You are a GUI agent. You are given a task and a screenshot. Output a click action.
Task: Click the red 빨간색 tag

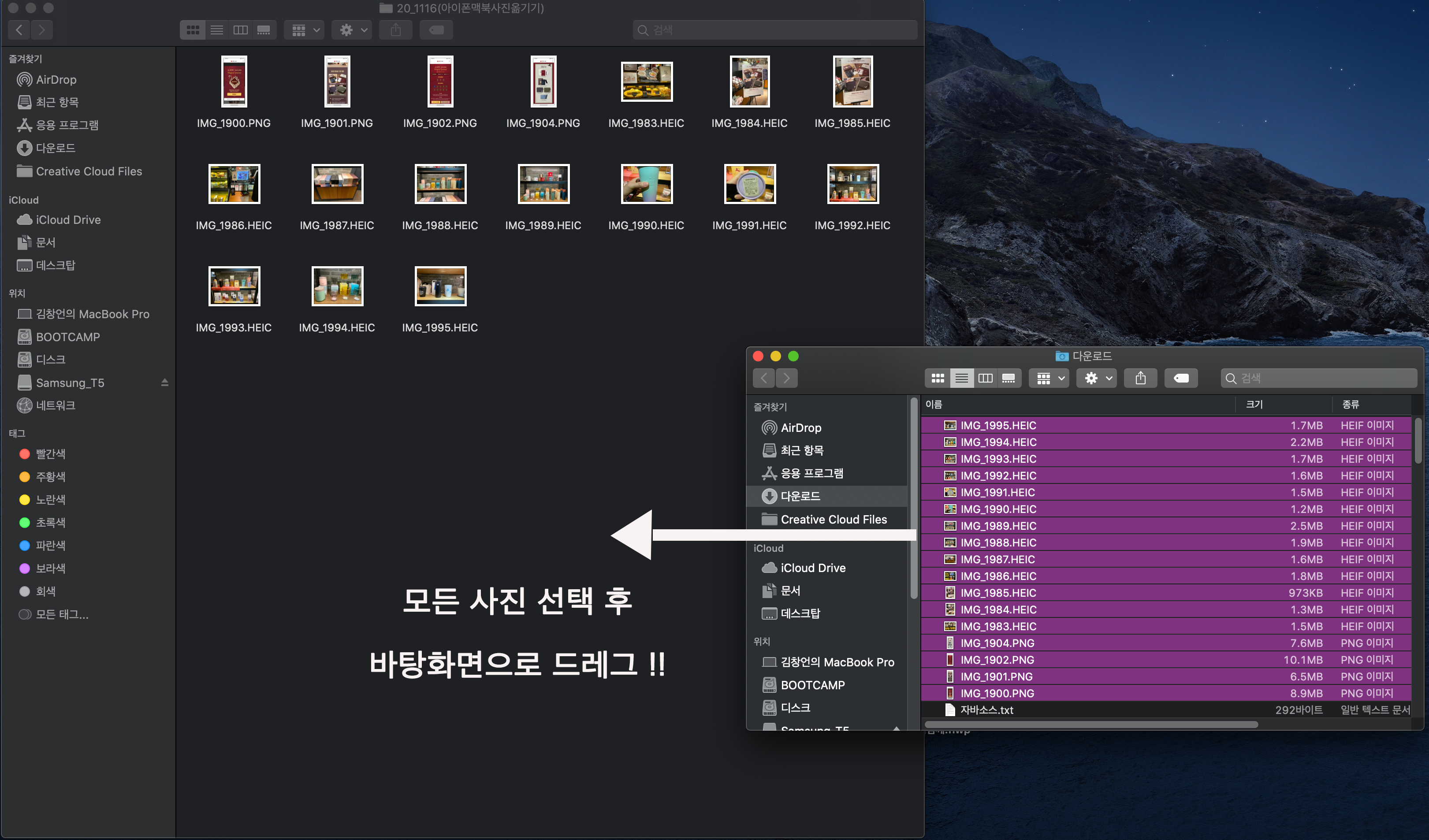[50, 454]
